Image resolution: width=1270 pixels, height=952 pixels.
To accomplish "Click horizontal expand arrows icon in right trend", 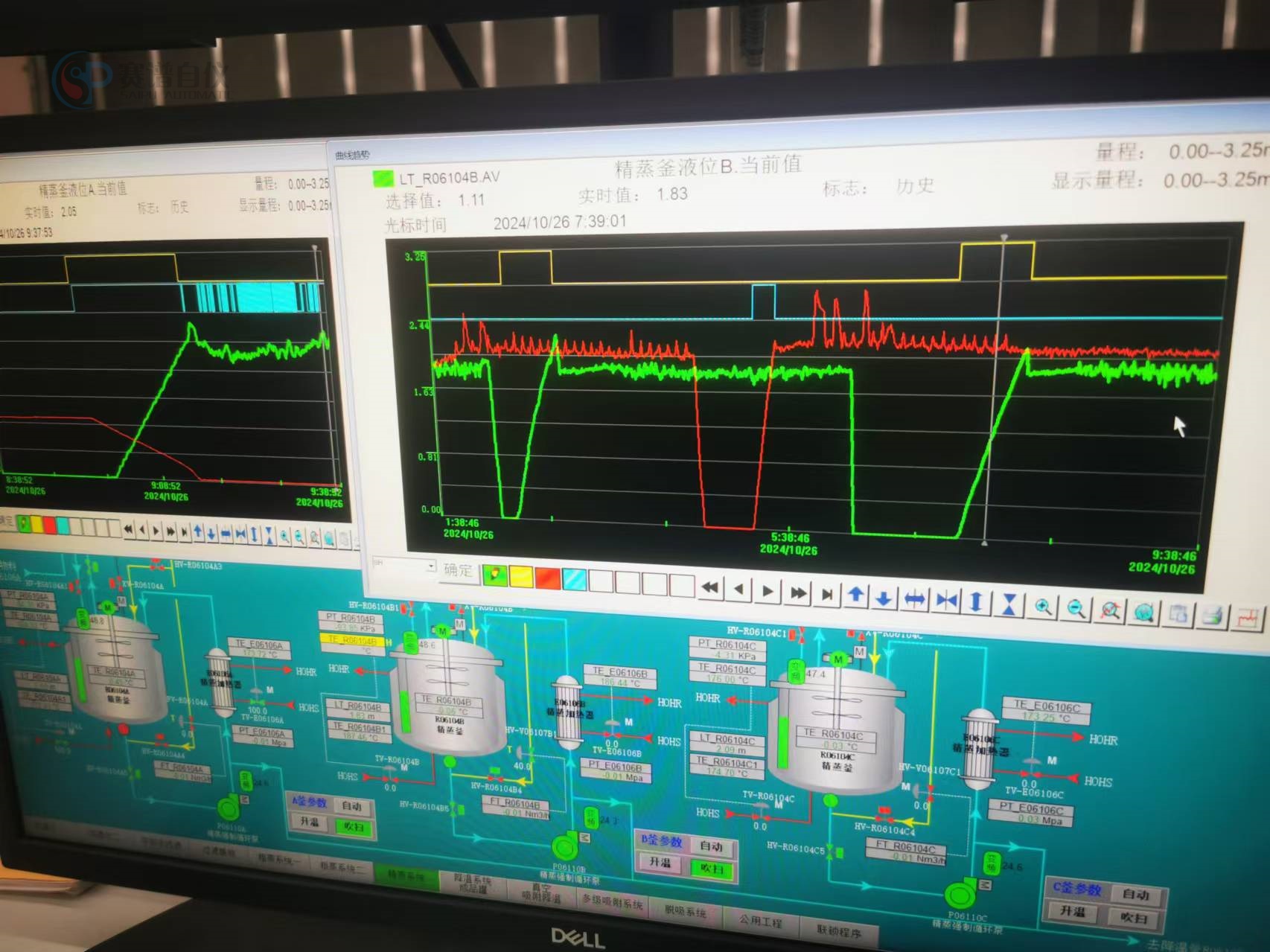I will click(x=915, y=599).
